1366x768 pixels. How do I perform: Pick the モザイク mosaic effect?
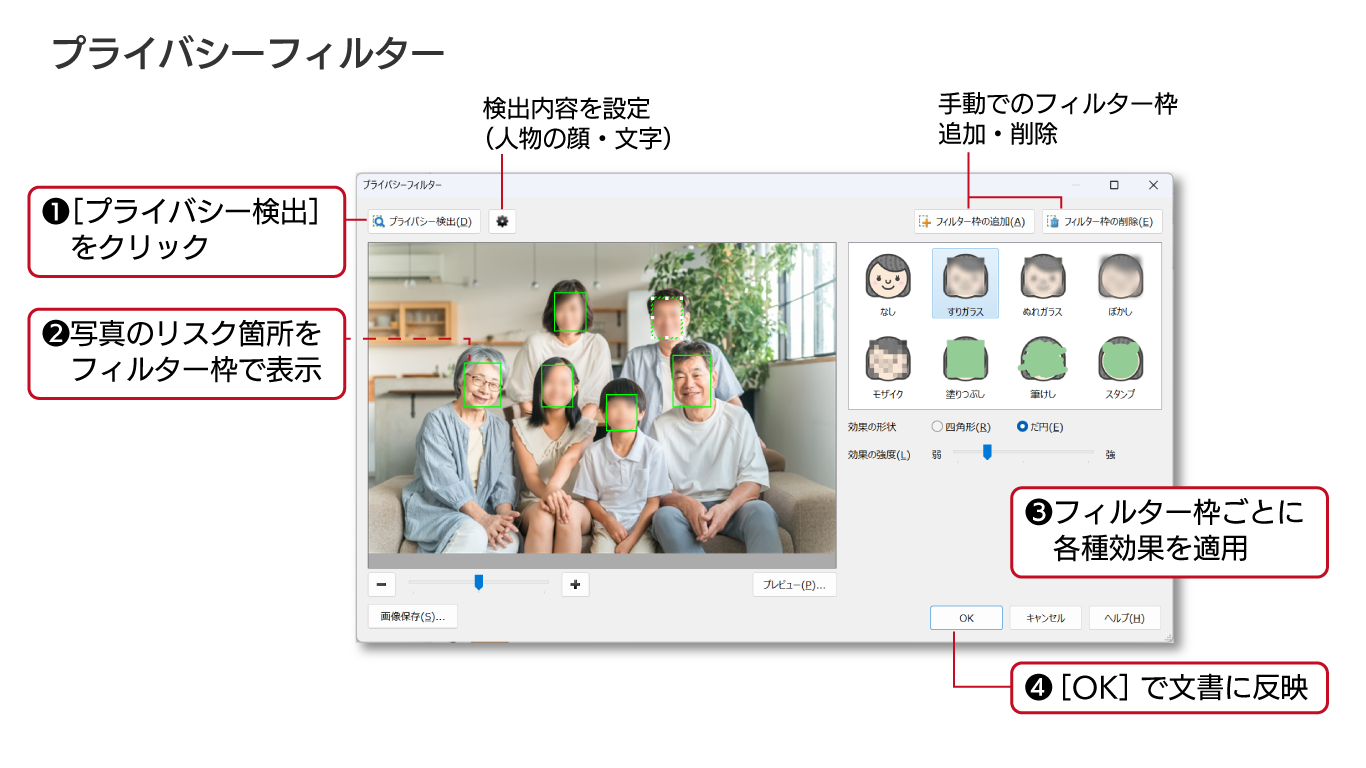[x=888, y=366]
